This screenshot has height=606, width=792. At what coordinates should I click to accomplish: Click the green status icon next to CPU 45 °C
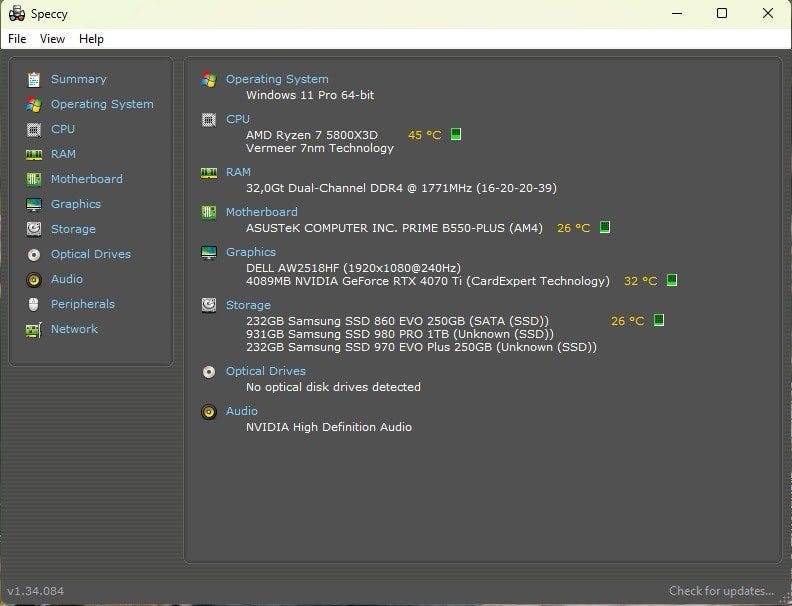tap(456, 134)
